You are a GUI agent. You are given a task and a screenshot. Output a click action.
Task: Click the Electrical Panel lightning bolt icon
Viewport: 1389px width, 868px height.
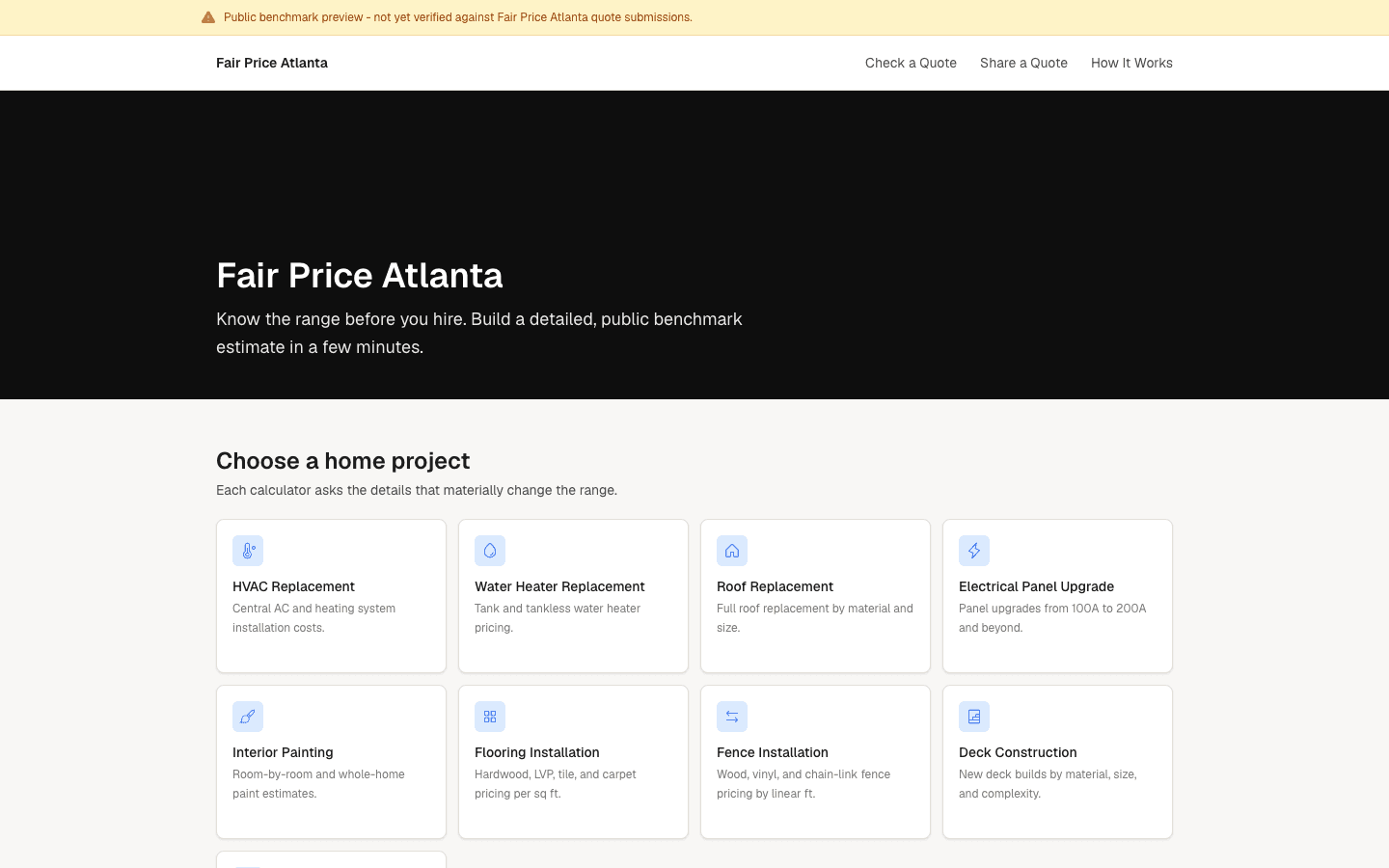pyautogui.click(x=974, y=551)
